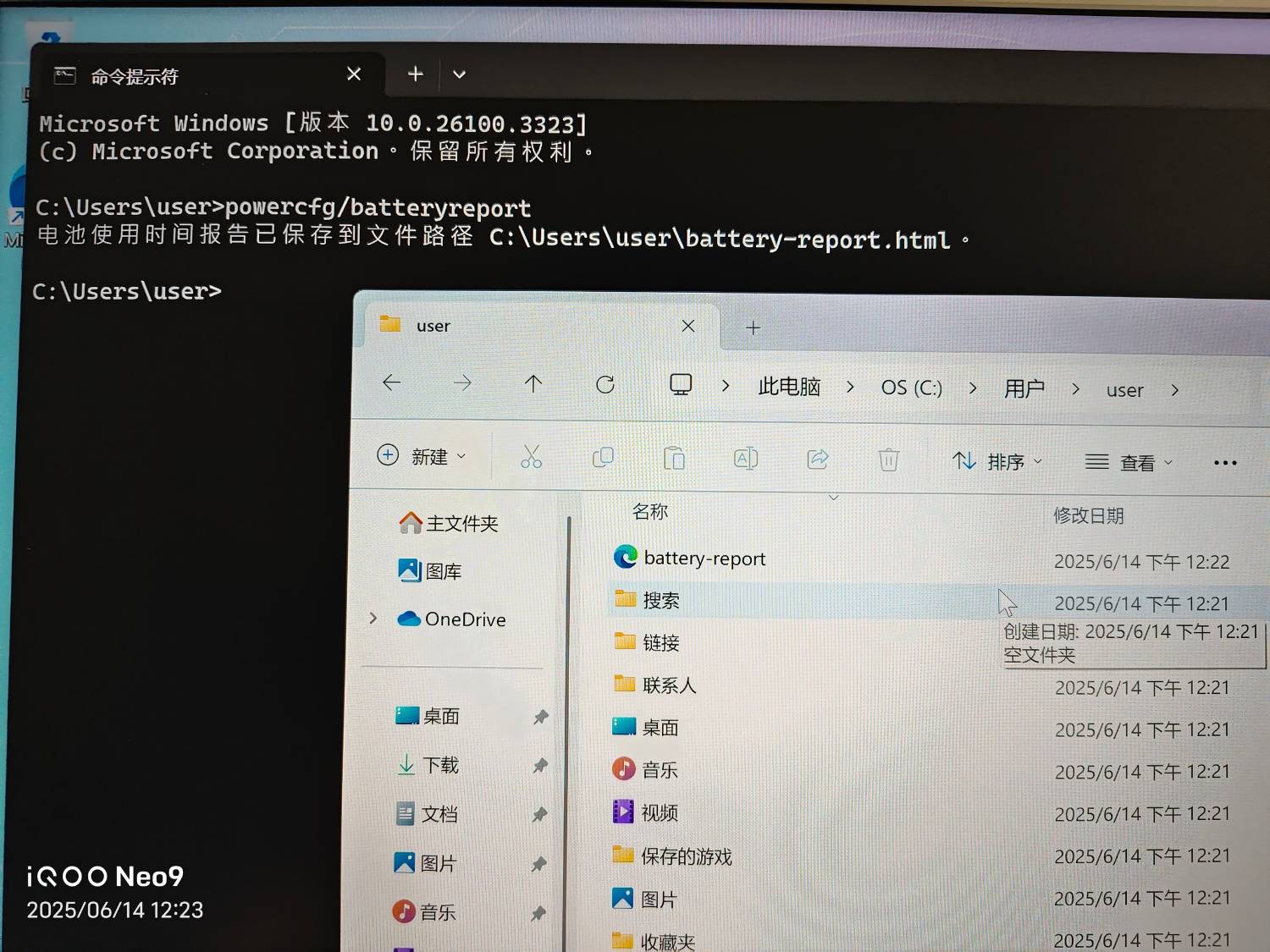Viewport: 1270px width, 952px height.
Task: Refresh the user folder view
Action: (x=605, y=385)
